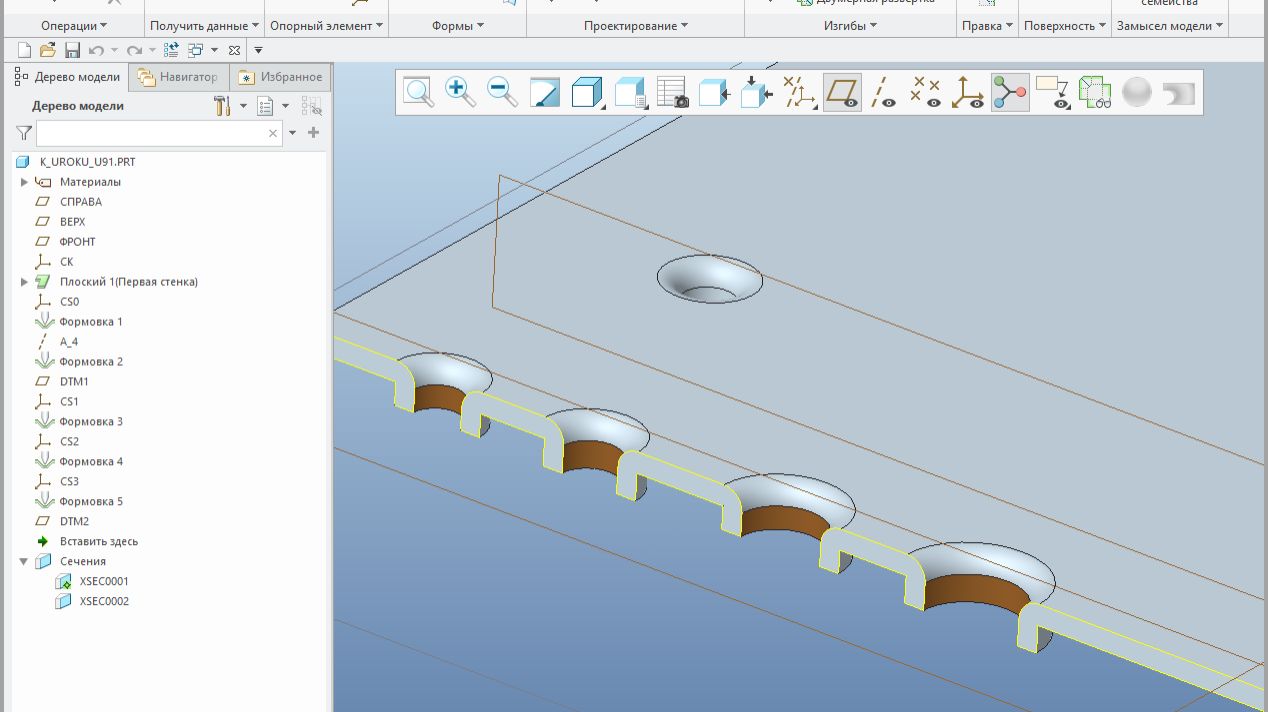This screenshot has width=1268, height=712.
Task: Click the Open folder icon
Action: pyautogui.click(x=48, y=50)
